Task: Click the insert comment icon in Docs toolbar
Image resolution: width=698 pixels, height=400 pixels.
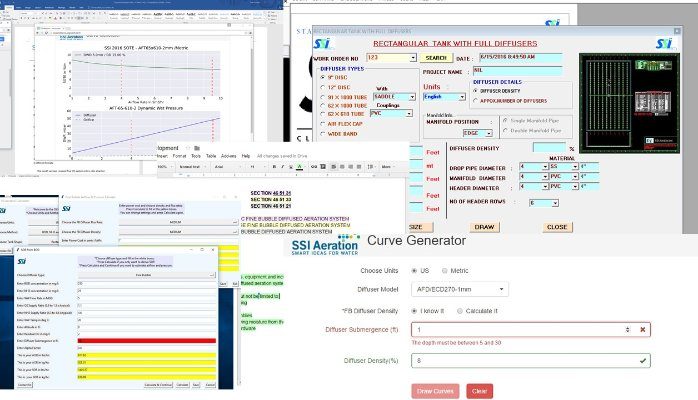Action: (323, 167)
